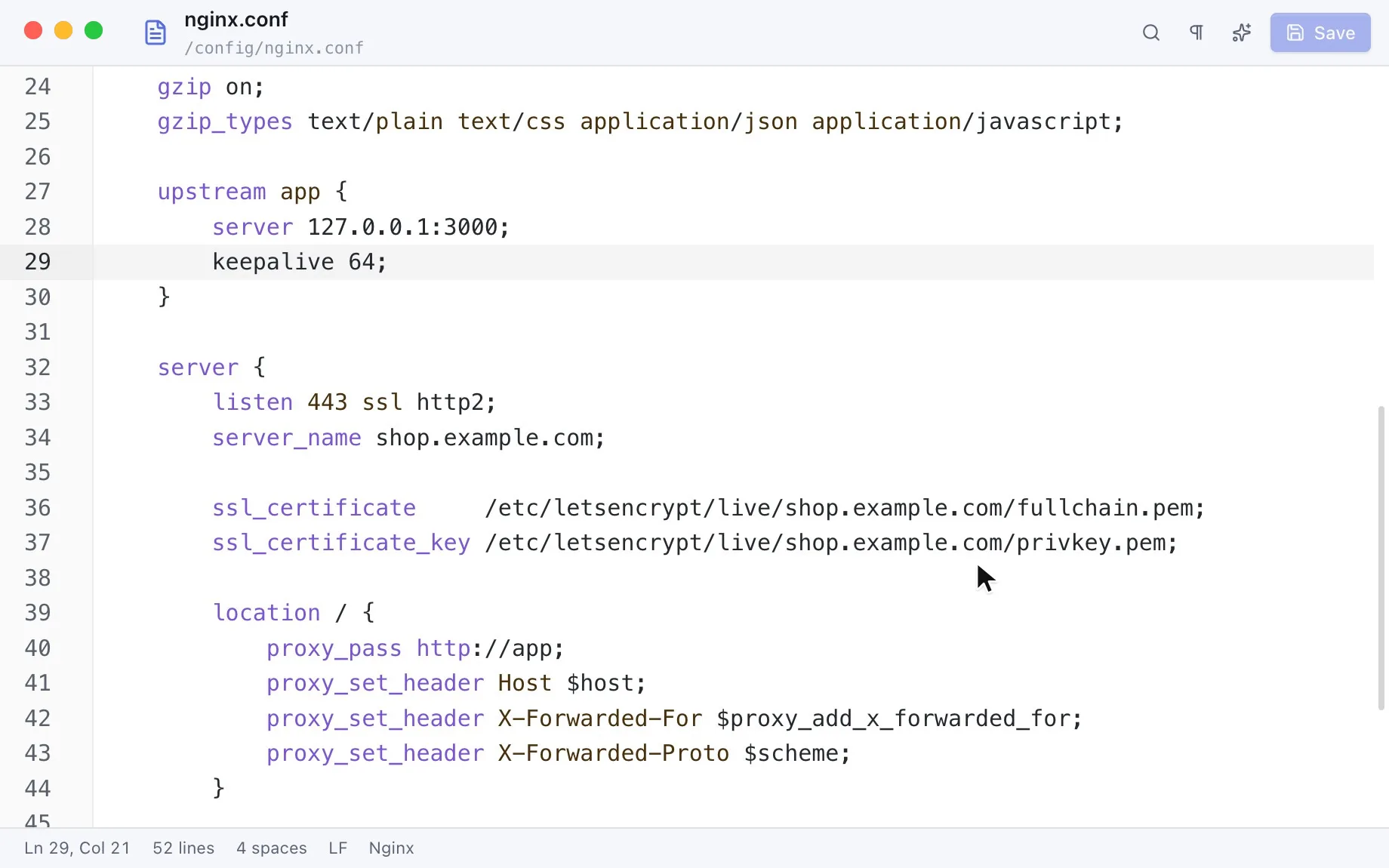Click the closing brace on line 44
Viewport: 1389px width, 868px height.
click(x=219, y=789)
